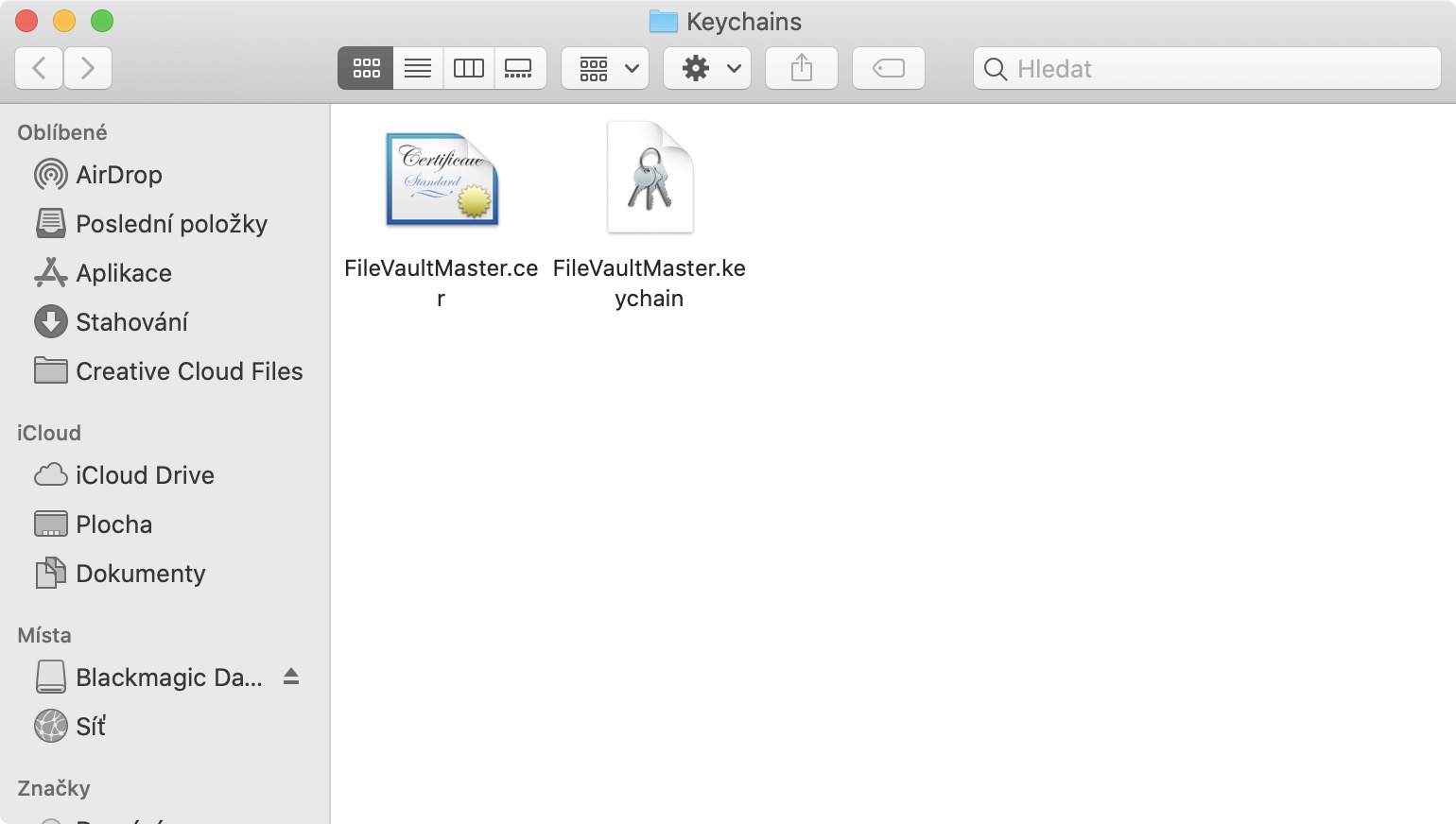Click the Creative Cloud Files folder icon
This screenshot has width=1456, height=824.
(x=51, y=370)
